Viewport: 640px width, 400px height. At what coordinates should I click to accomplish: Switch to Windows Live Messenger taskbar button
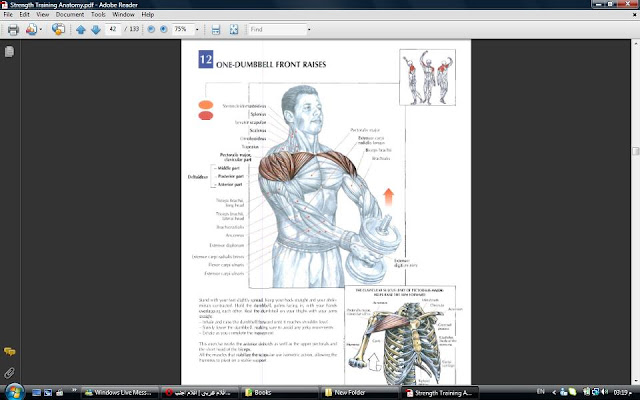pos(119,393)
